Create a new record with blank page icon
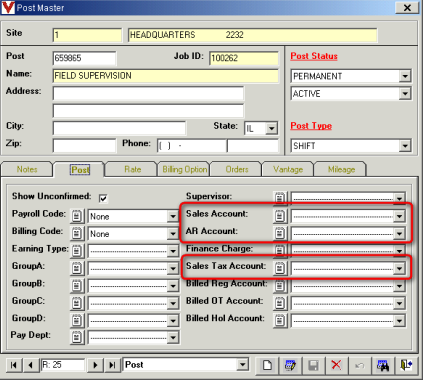The image size is (423, 380). [267, 365]
